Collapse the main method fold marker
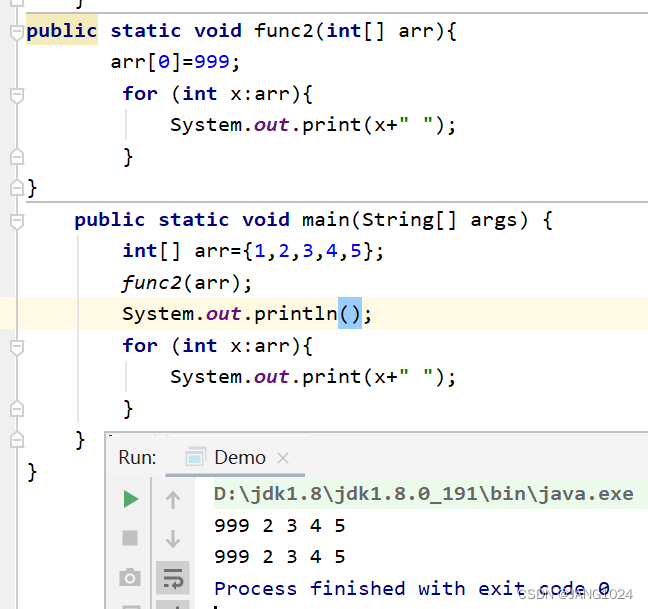The height and width of the screenshot is (609, 648). [x=17, y=221]
